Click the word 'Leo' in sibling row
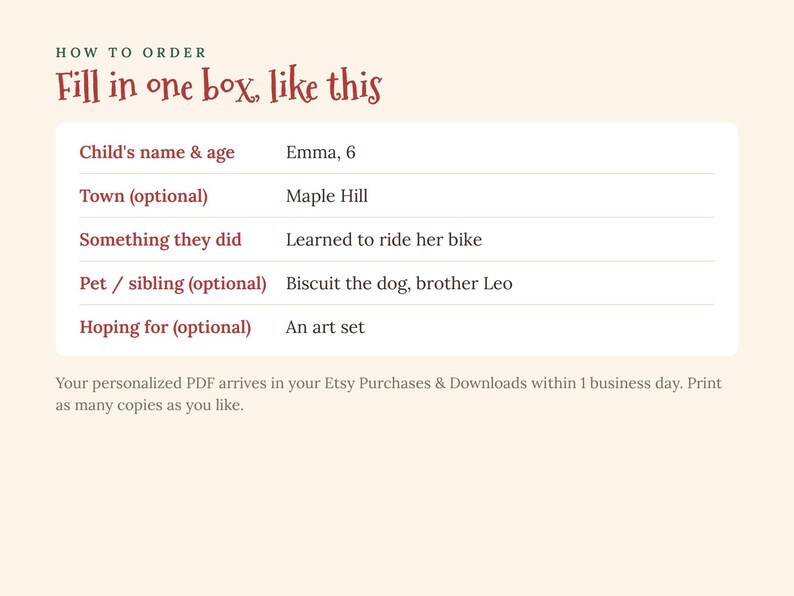The height and width of the screenshot is (596, 794). coord(498,284)
